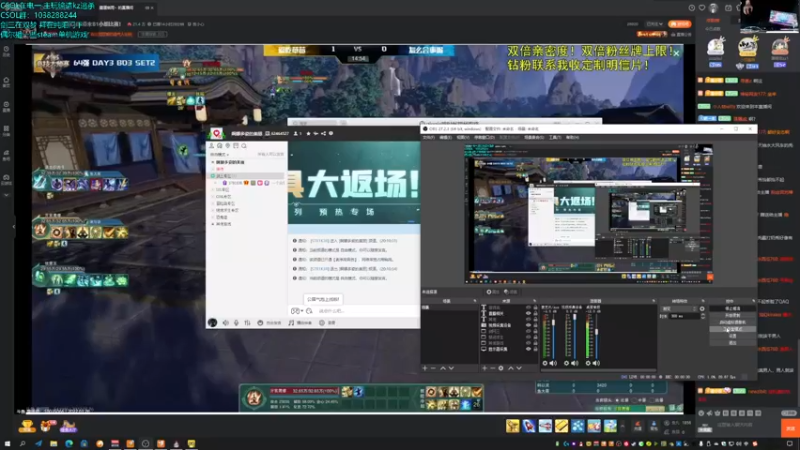This screenshot has height=450, width=800.
Task: Mute second OBS mixer channel speaker
Action: [575, 363]
